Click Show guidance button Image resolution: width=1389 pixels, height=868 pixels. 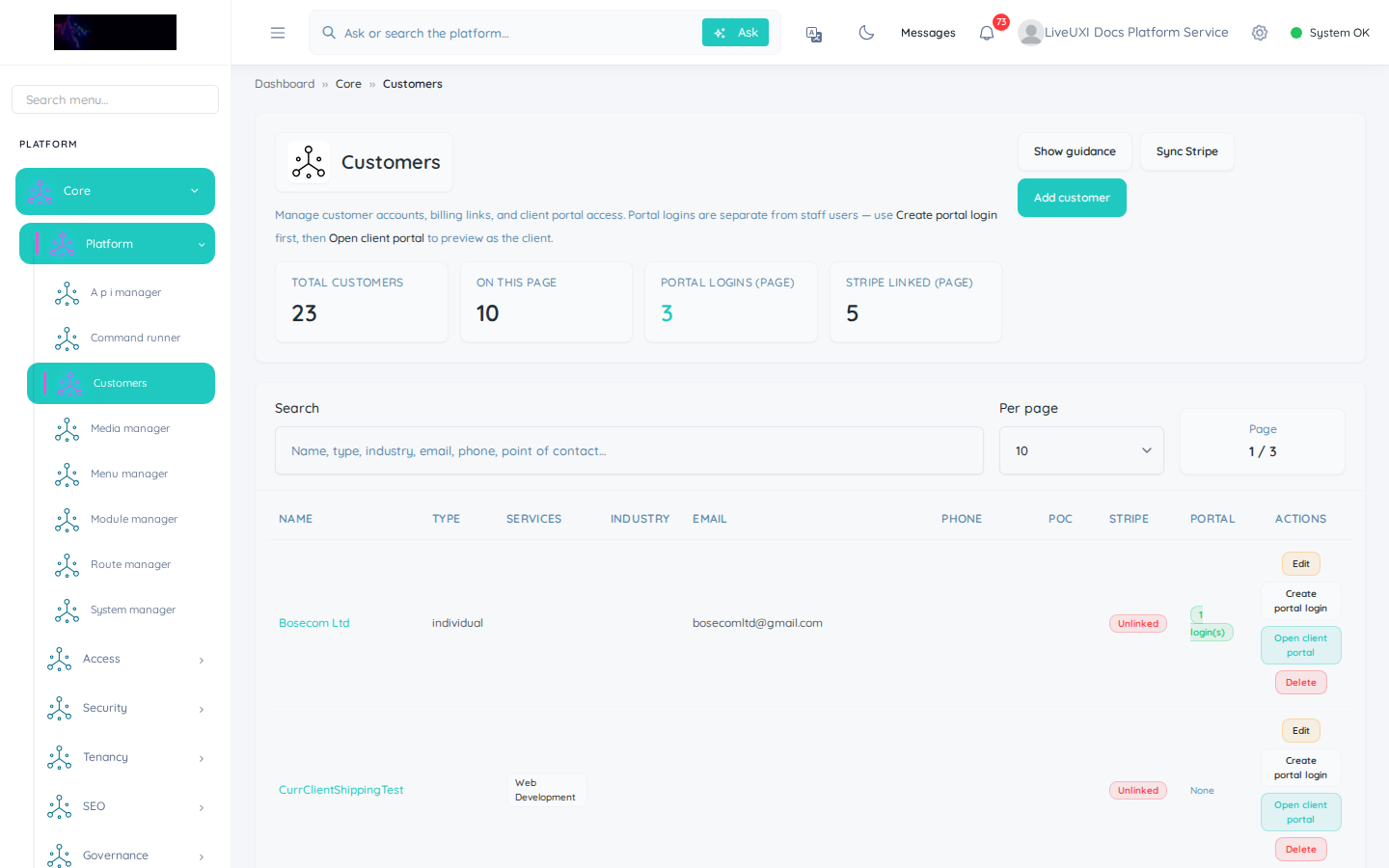(x=1075, y=151)
